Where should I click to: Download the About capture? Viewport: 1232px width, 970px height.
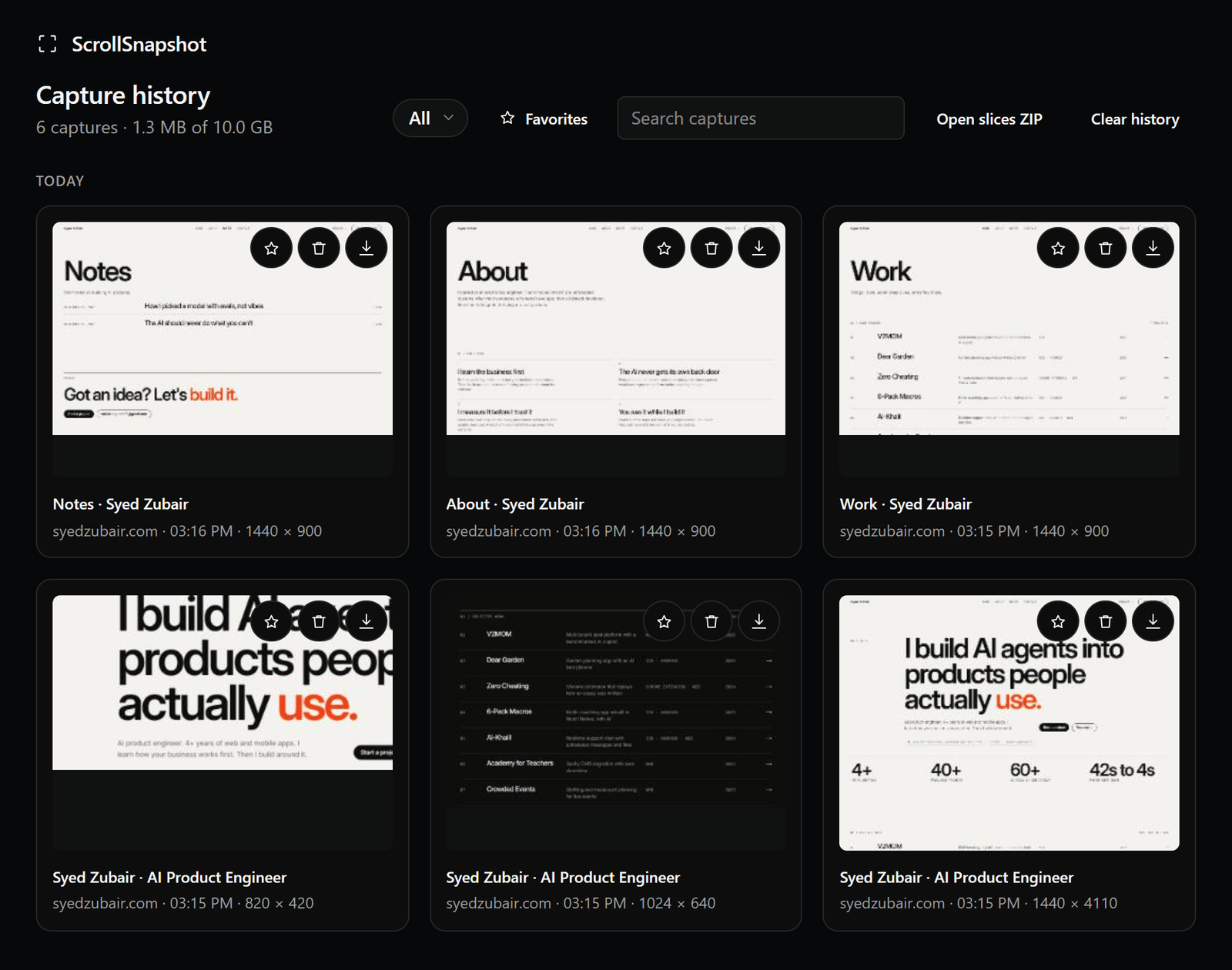(x=759, y=248)
